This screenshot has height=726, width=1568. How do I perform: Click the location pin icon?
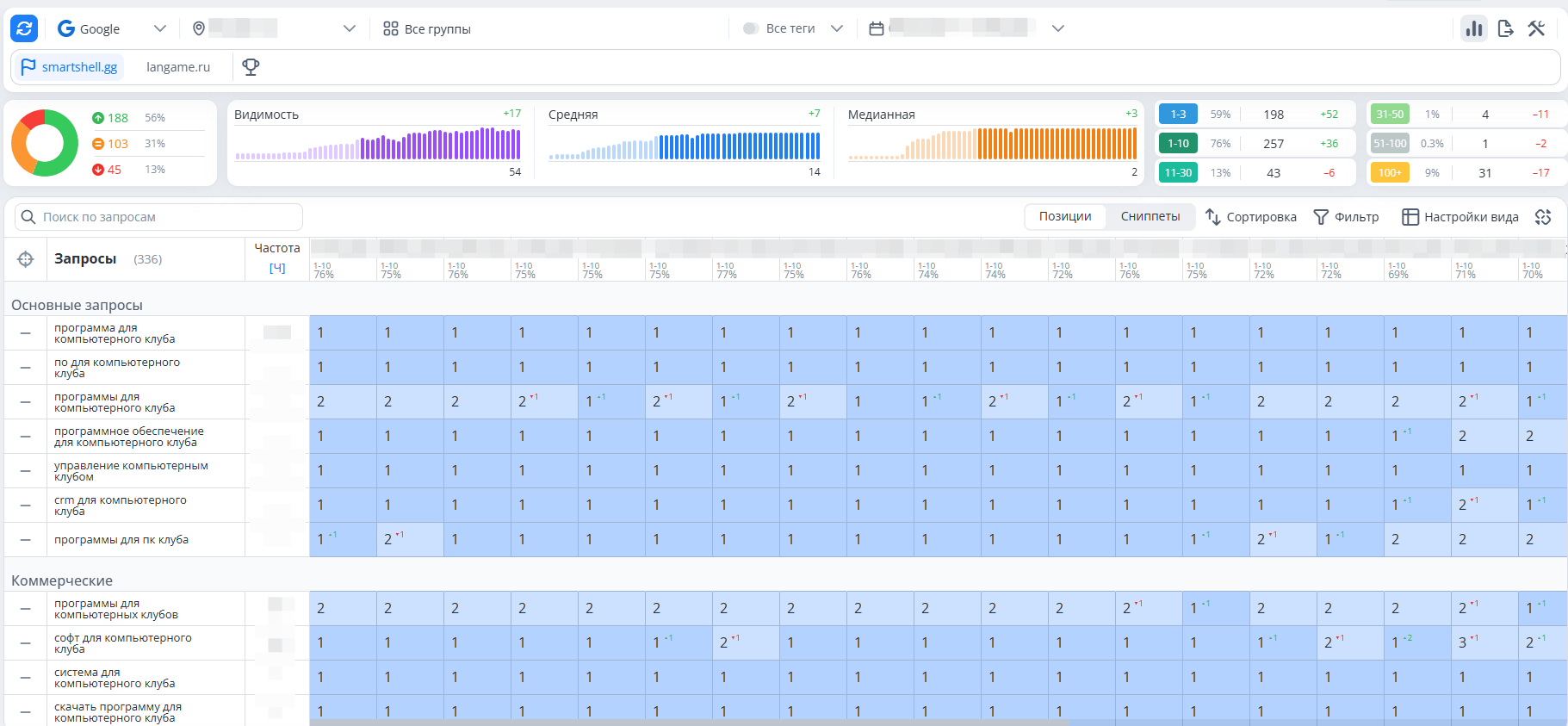click(199, 28)
